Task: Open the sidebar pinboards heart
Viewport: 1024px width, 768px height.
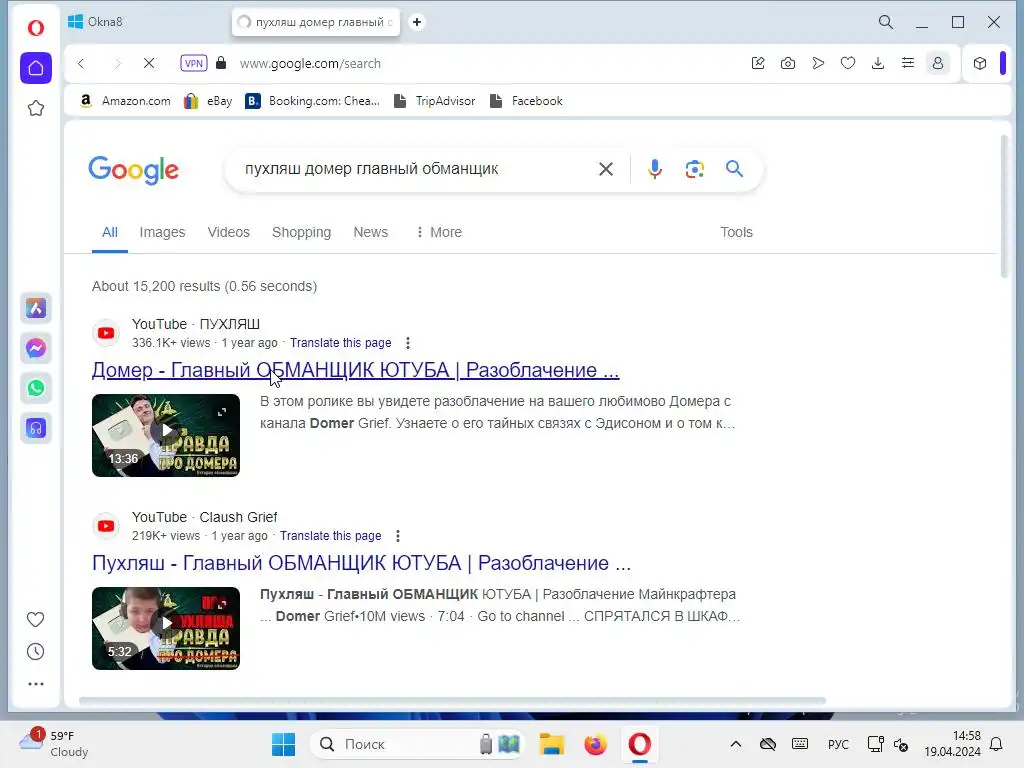Action: point(35,619)
